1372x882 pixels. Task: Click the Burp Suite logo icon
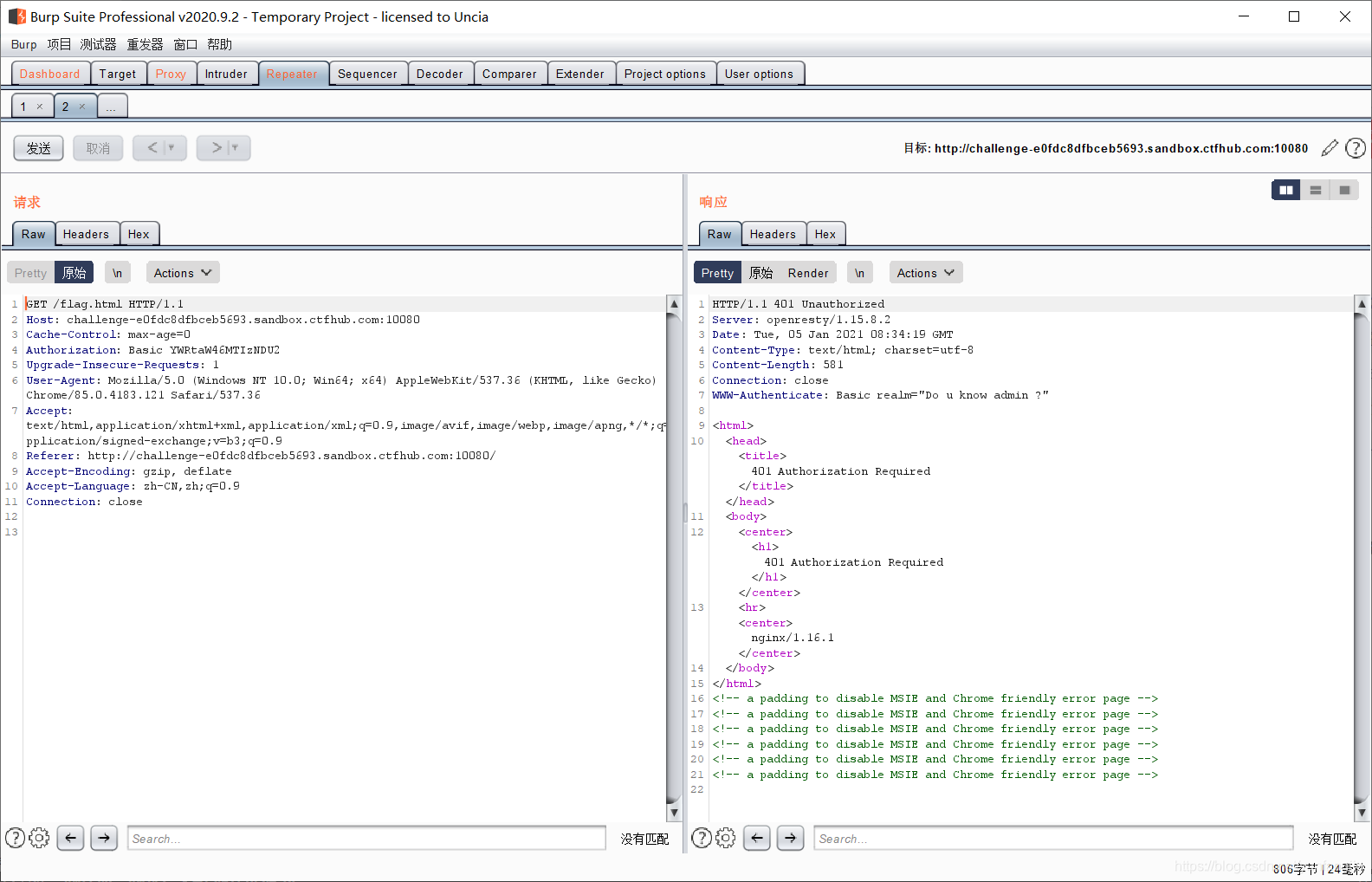coord(16,16)
